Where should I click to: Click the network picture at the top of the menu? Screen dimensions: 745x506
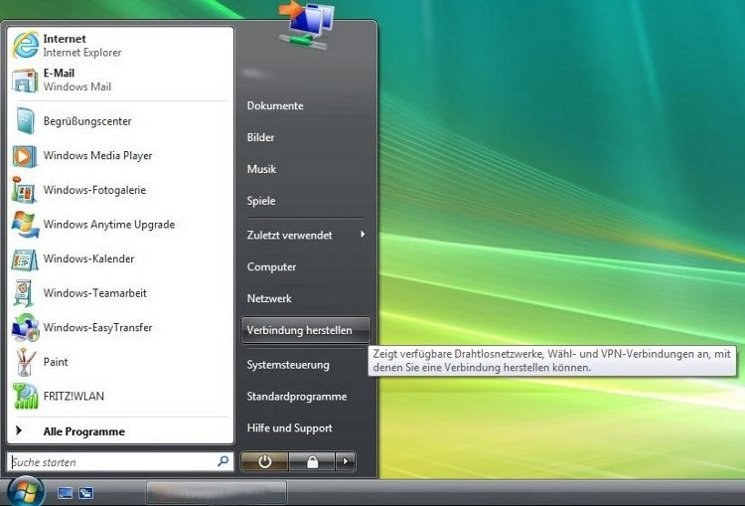click(x=306, y=25)
